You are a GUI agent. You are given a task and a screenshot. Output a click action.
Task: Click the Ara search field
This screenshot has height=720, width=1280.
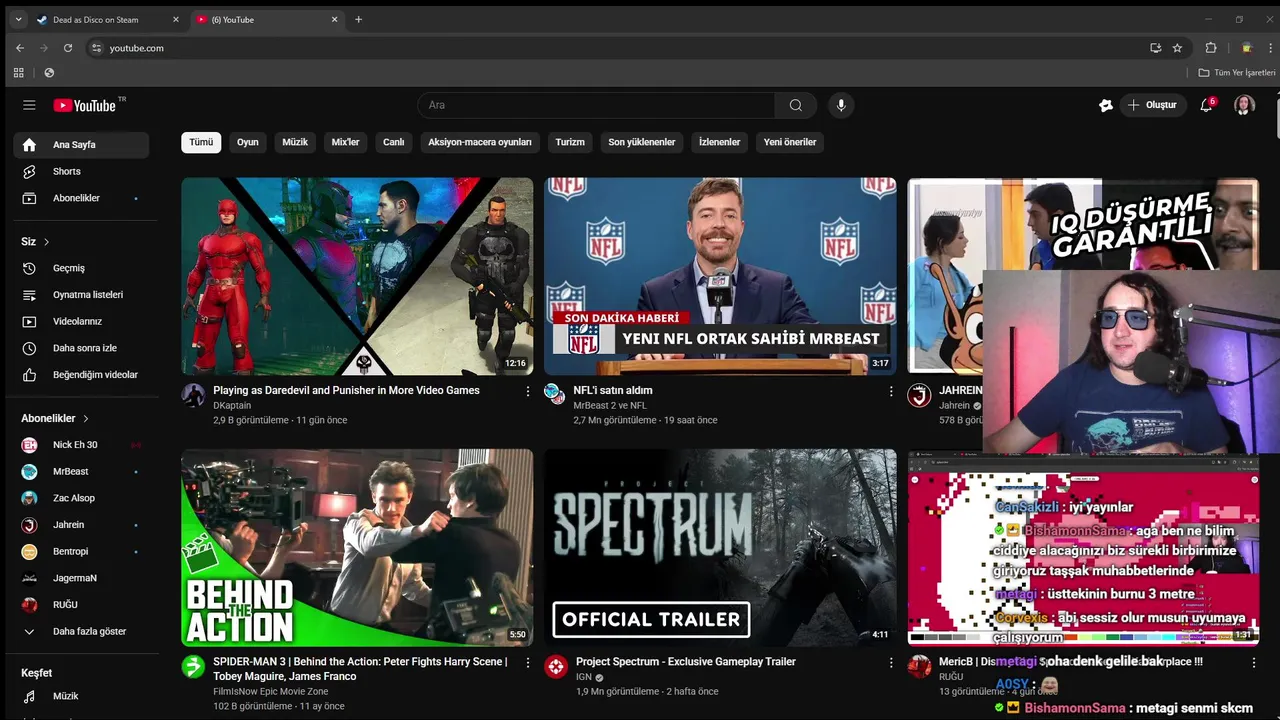[x=596, y=105]
